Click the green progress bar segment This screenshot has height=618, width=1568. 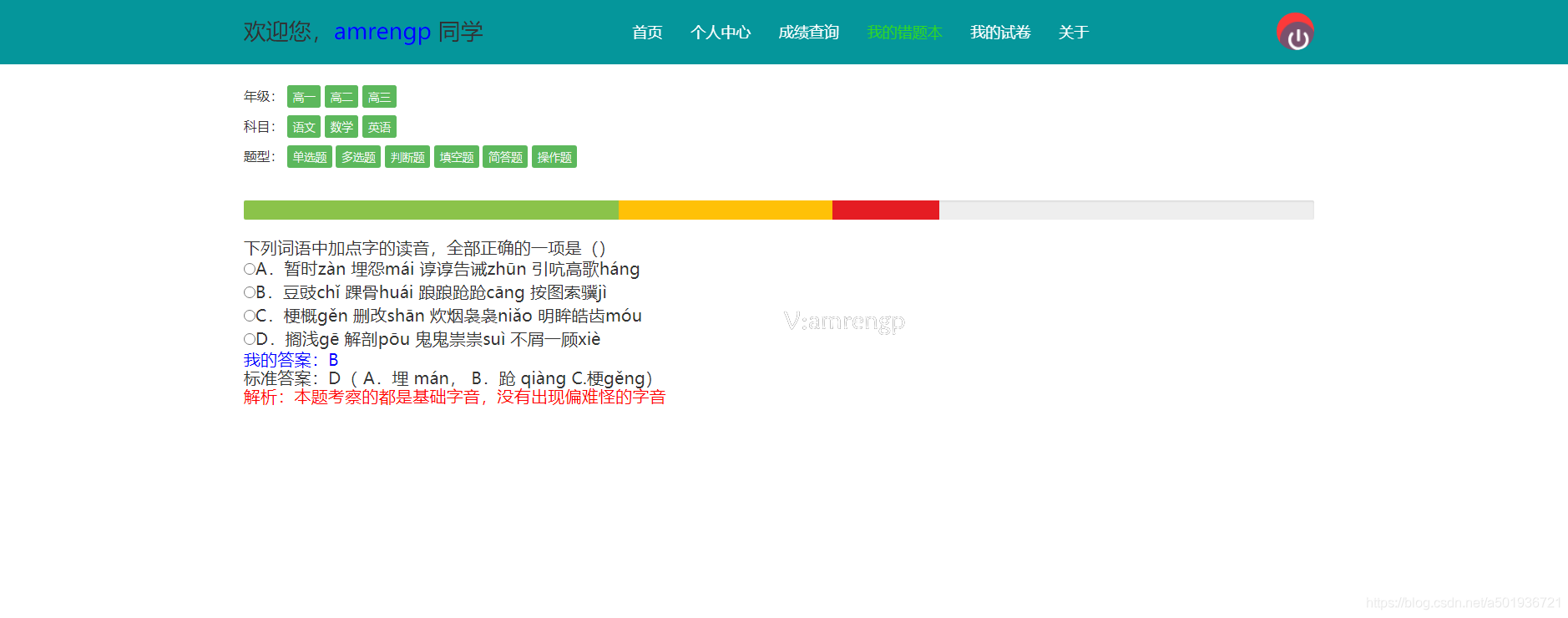431,210
